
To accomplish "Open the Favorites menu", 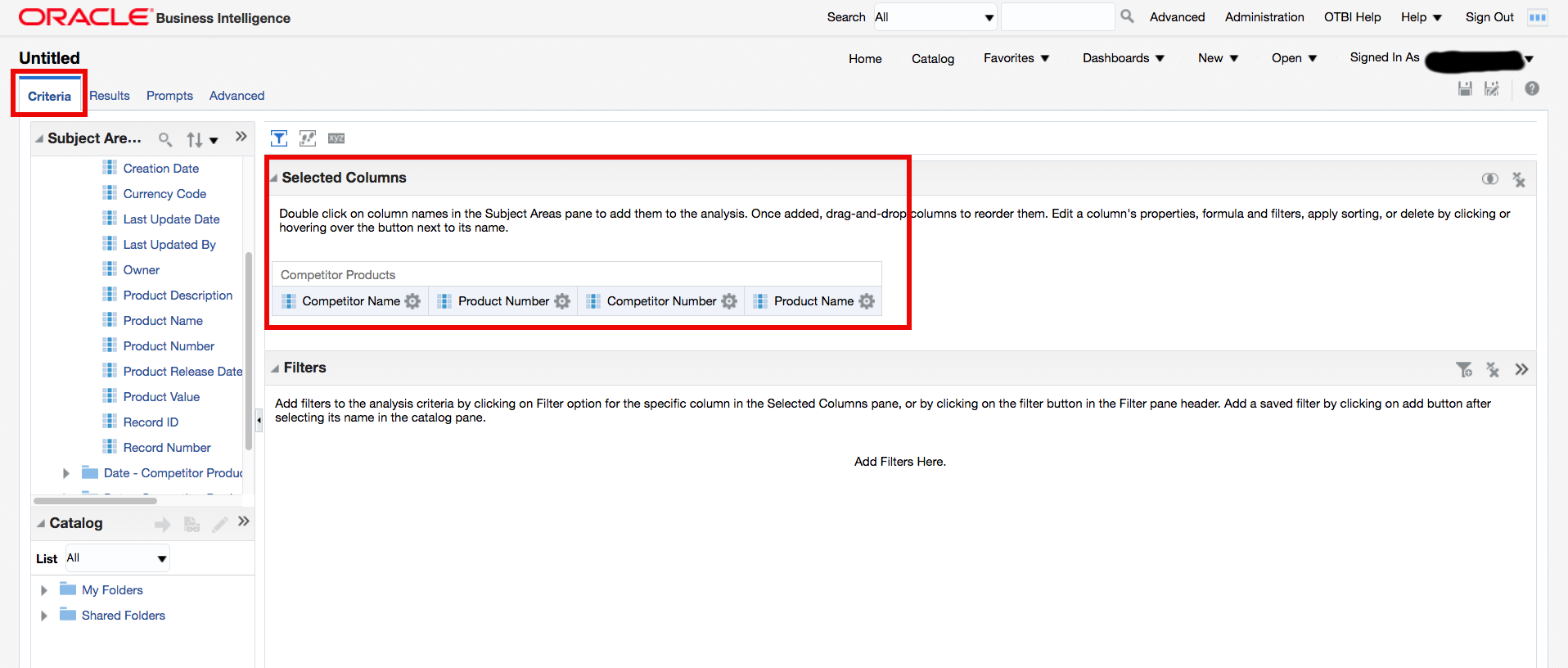I will [1016, 58].
